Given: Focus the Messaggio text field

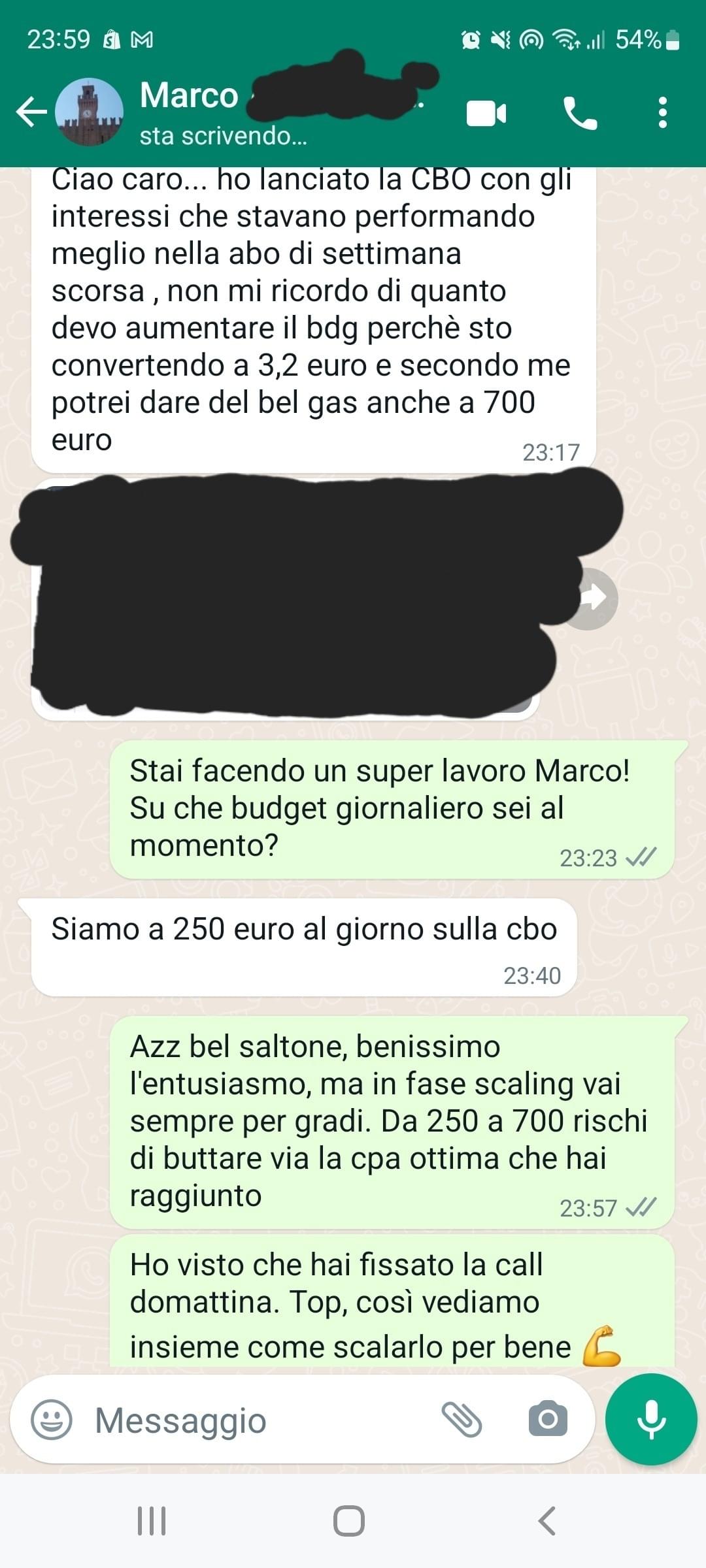Looking at the screenshot, I should 261,1420.
